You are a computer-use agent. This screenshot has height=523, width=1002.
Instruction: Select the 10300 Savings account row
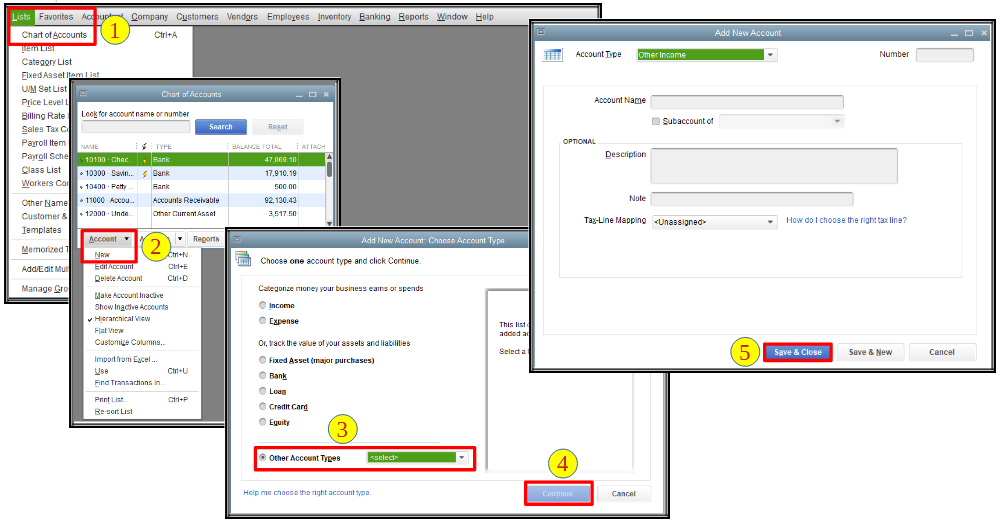pyautogui.click(x=201, y=173)
